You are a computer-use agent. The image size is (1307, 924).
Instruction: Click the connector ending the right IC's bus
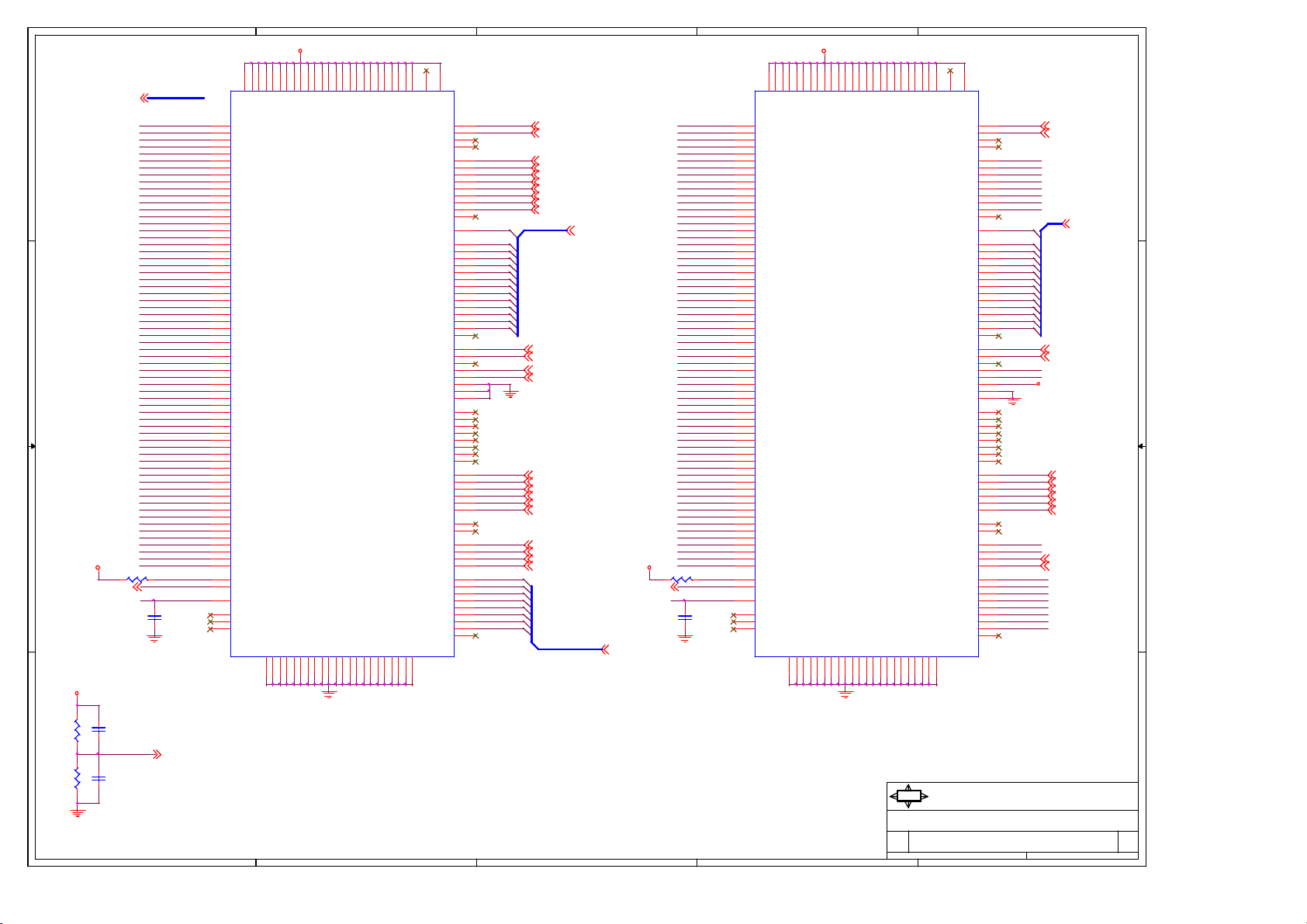click(x=1066, y=224)
